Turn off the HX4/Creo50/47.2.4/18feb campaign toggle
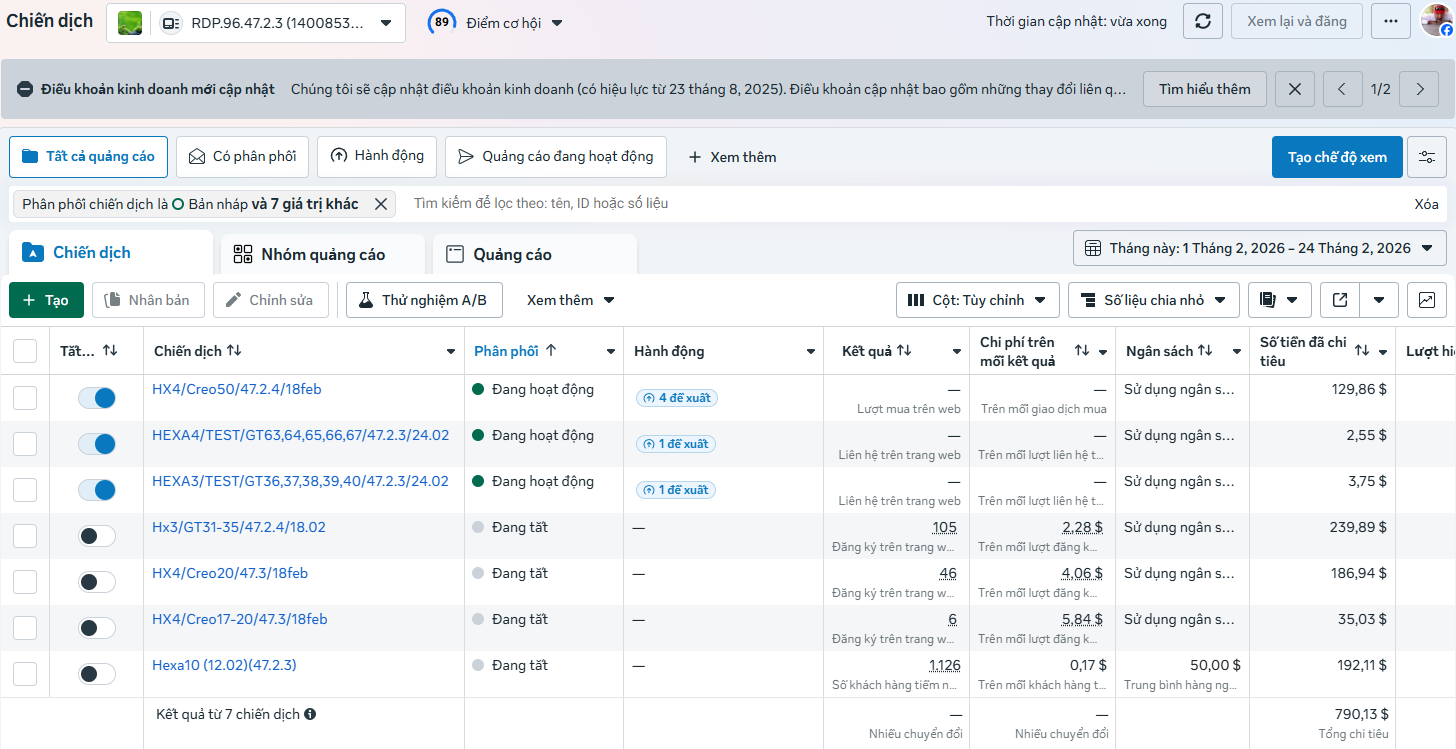 (97, 398)
